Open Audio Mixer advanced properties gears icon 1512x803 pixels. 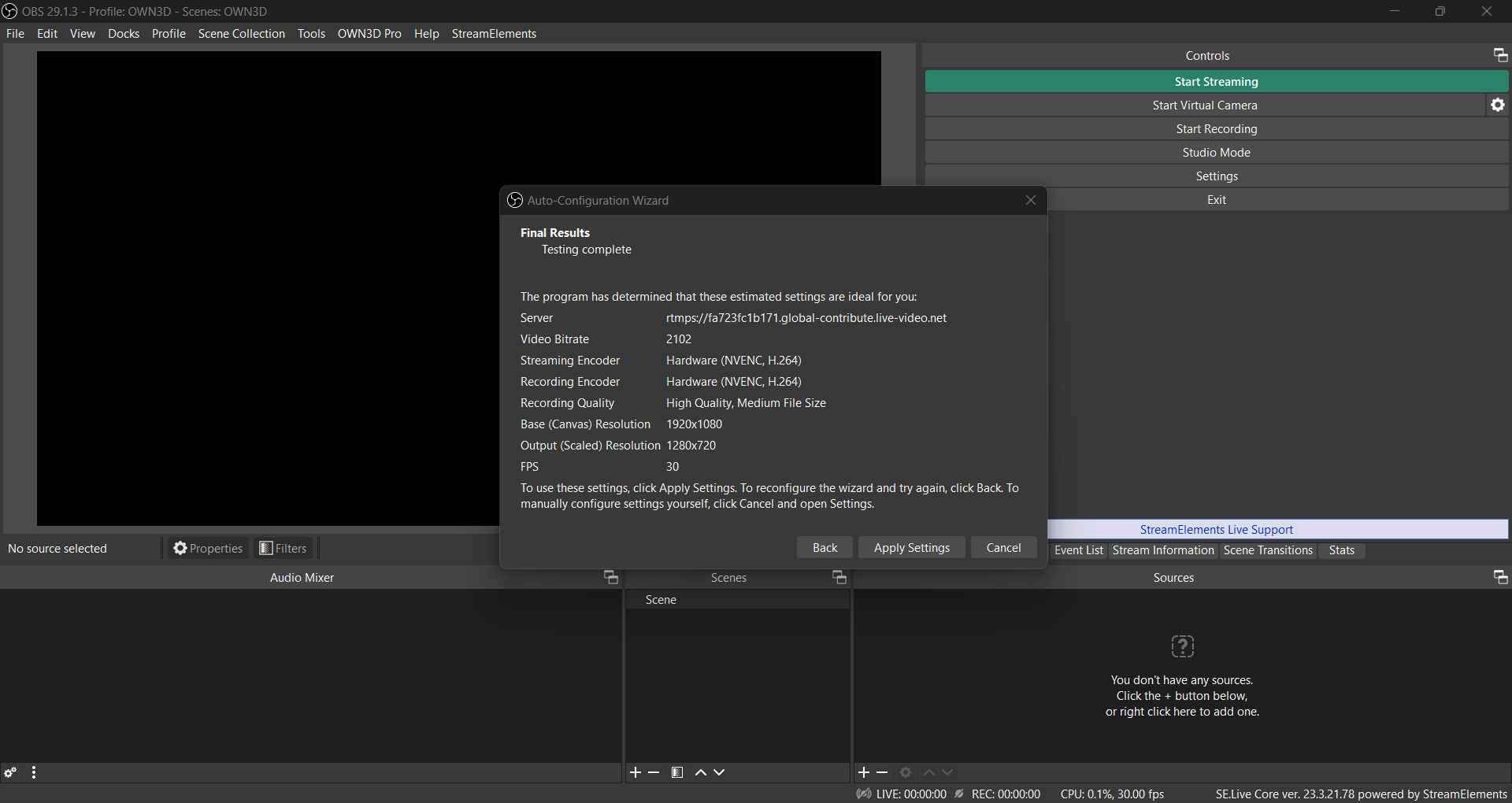10,772
